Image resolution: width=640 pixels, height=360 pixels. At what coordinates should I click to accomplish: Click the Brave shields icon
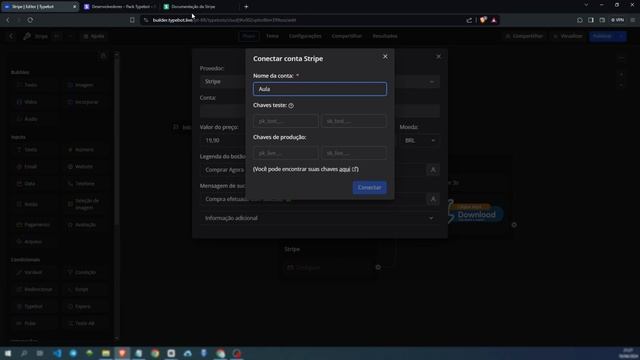483,20
